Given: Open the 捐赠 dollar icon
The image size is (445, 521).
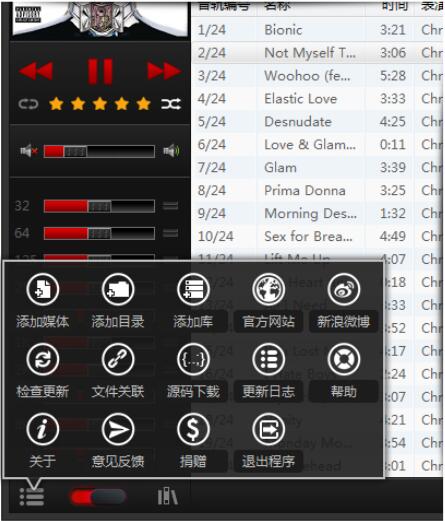Looking at the screenshot, I should point(193,429).
